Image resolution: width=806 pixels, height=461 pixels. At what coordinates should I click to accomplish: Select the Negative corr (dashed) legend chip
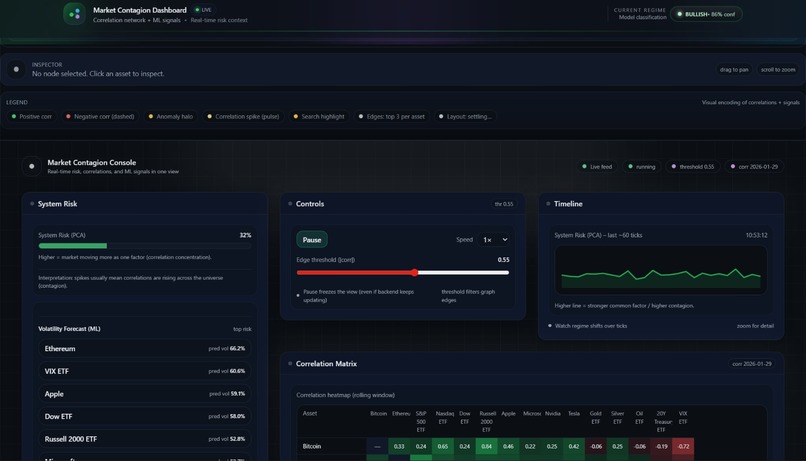coord(100,117)
